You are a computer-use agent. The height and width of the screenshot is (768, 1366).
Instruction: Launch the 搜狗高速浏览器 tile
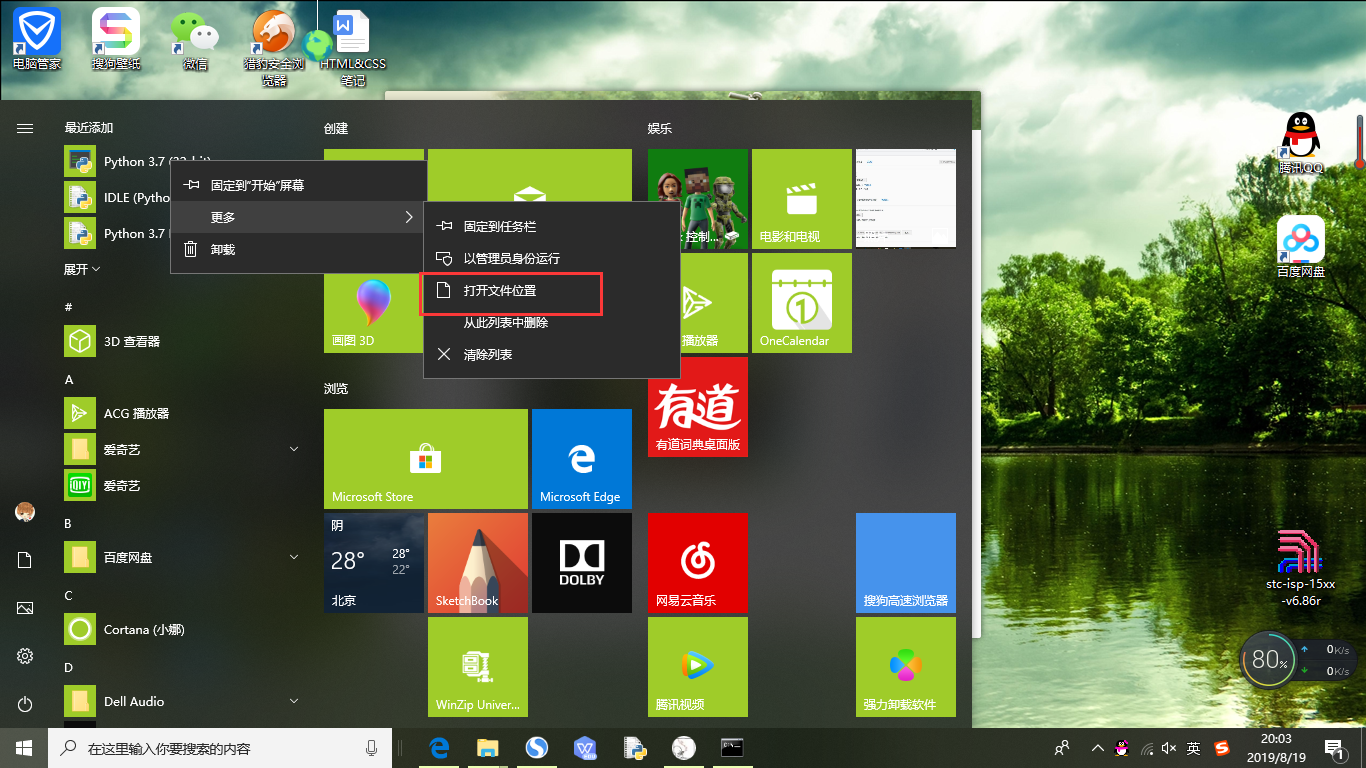(x=906, y=563)
